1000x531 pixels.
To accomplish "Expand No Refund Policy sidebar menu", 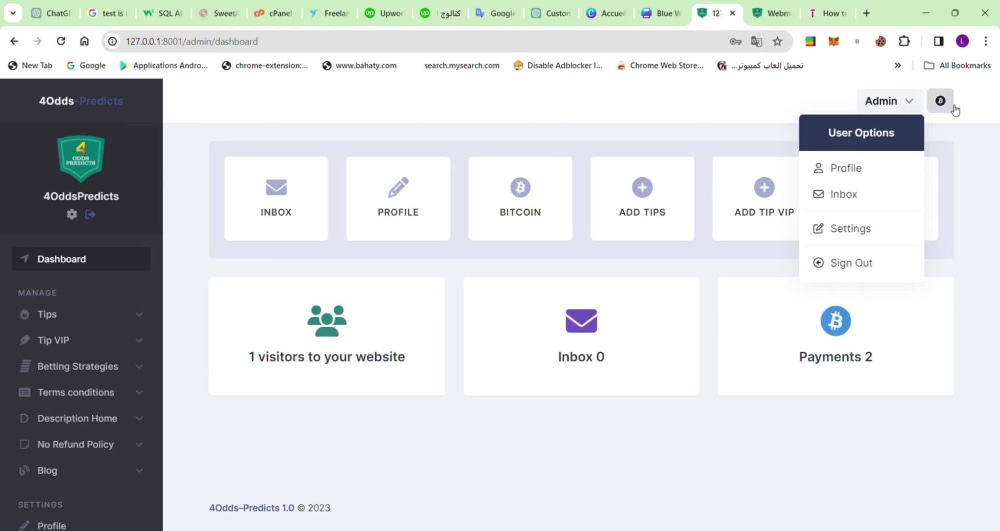I will 81,444.
